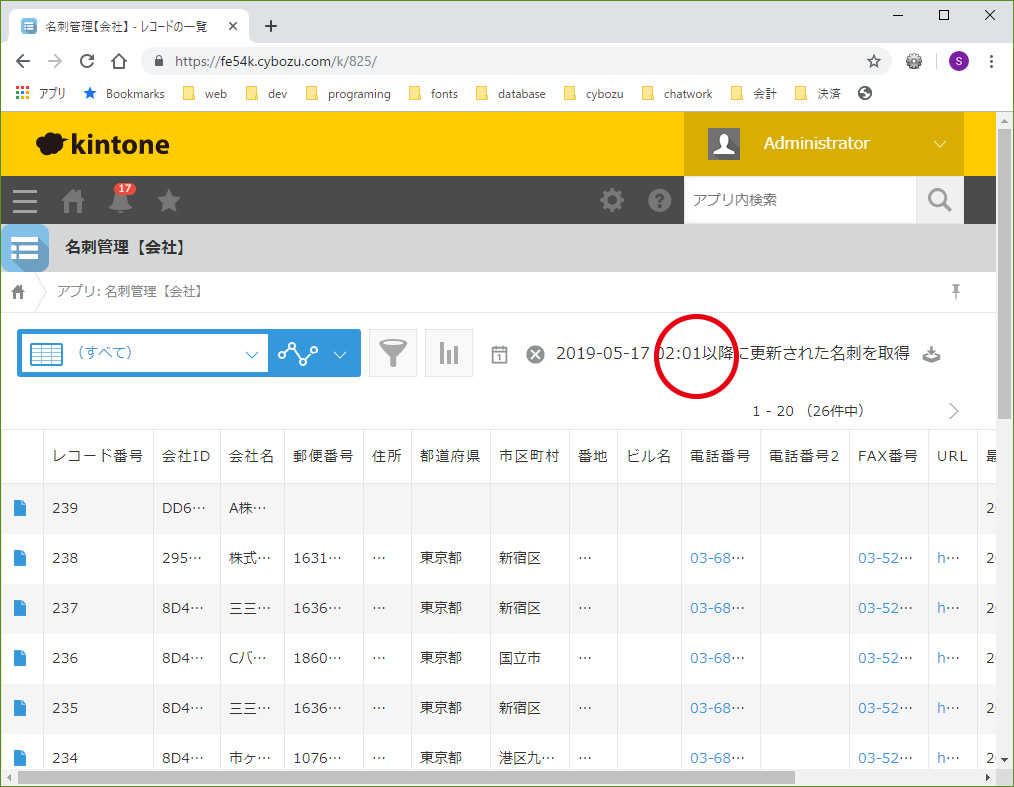Go to the kintone portal home icon
The image size is (1014, 787).
pos(73,201)
